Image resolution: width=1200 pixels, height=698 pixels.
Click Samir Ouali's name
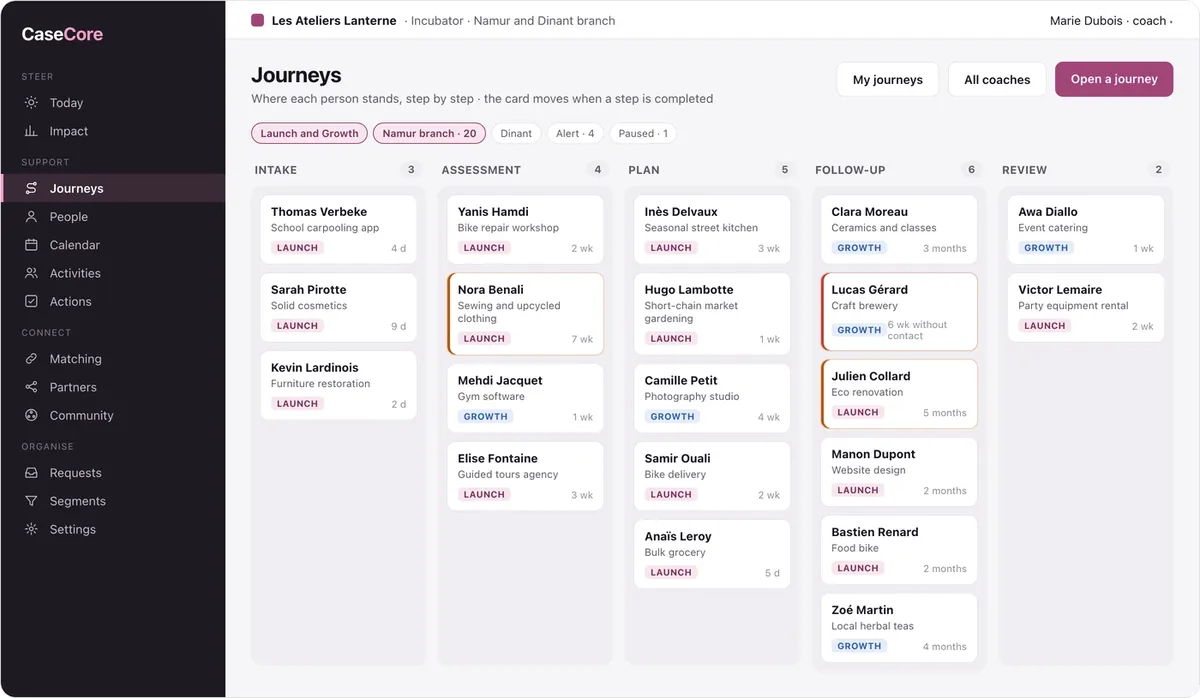[678, 459]
